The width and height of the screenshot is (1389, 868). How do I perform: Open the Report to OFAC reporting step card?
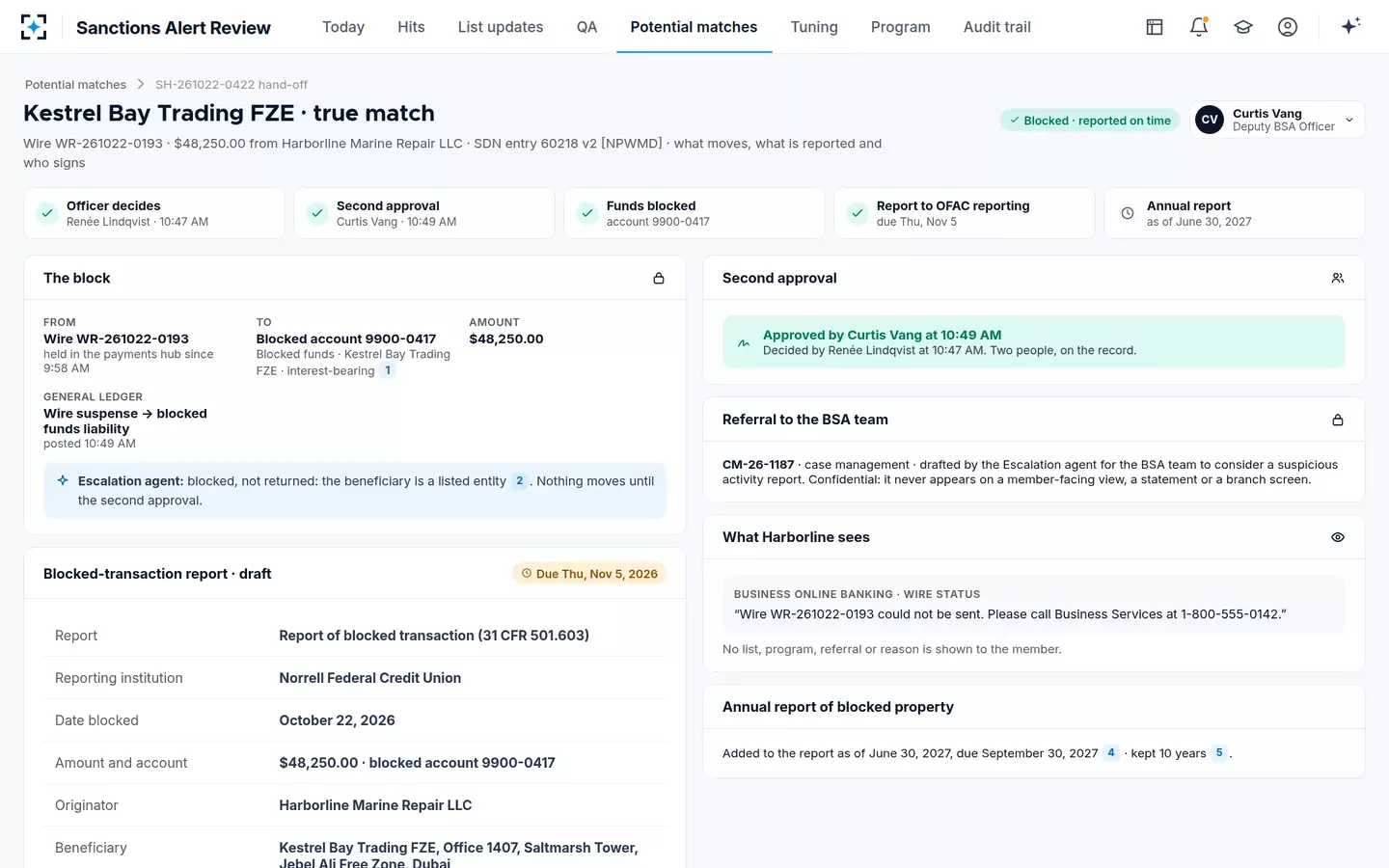[965, 213]
